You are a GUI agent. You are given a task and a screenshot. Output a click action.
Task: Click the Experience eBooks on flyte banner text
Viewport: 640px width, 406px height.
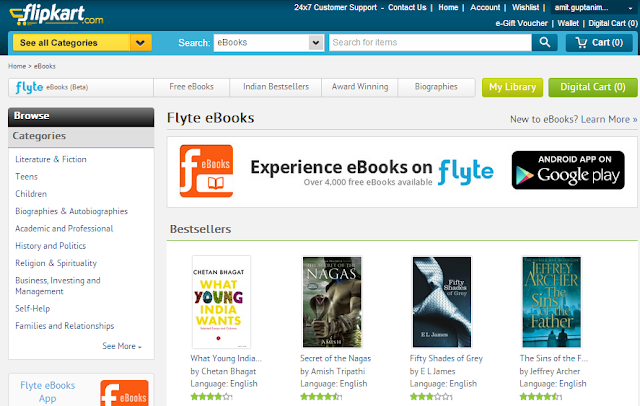pos(372,171)
